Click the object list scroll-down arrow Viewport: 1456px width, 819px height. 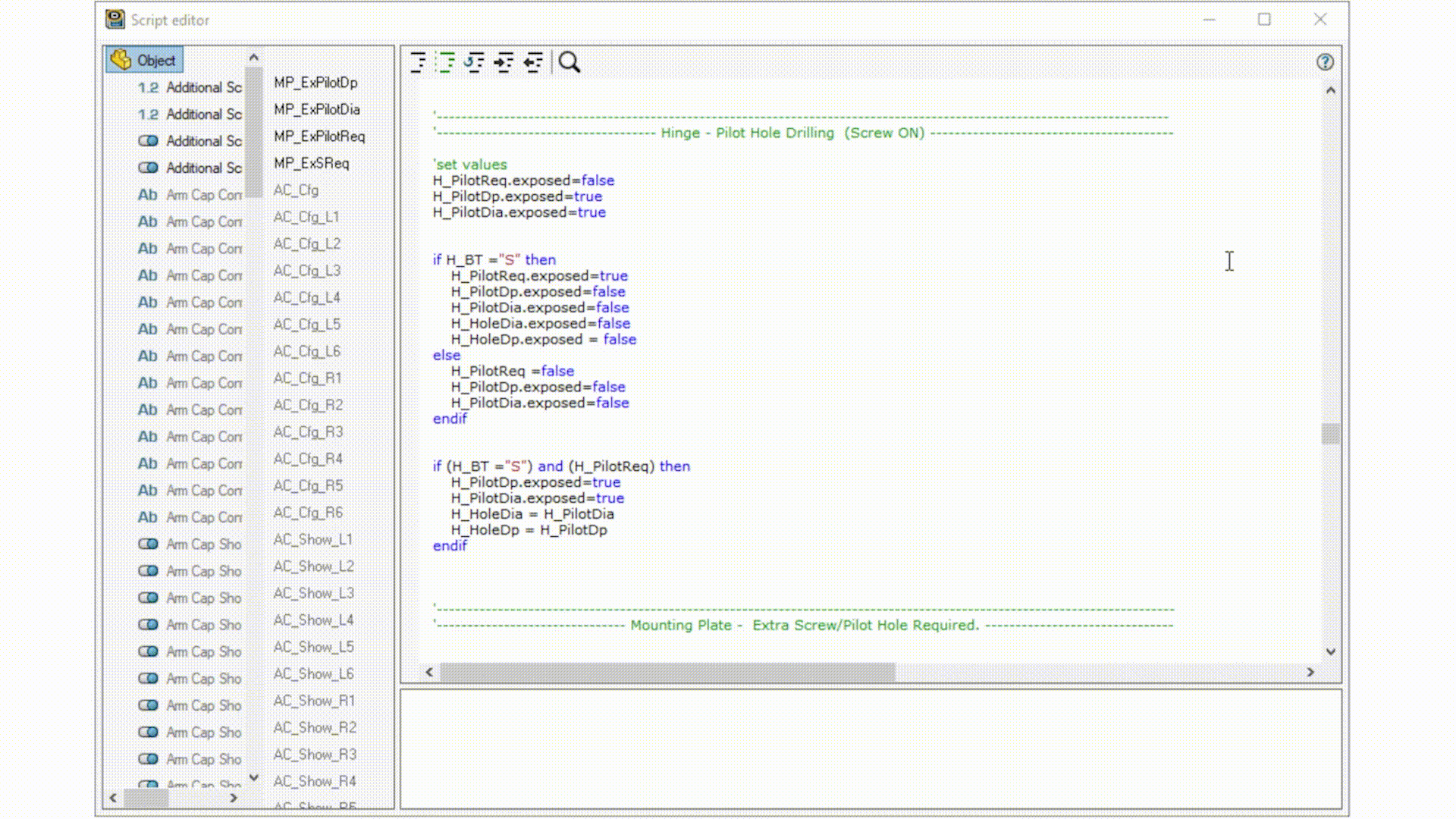tap(254, 778)
